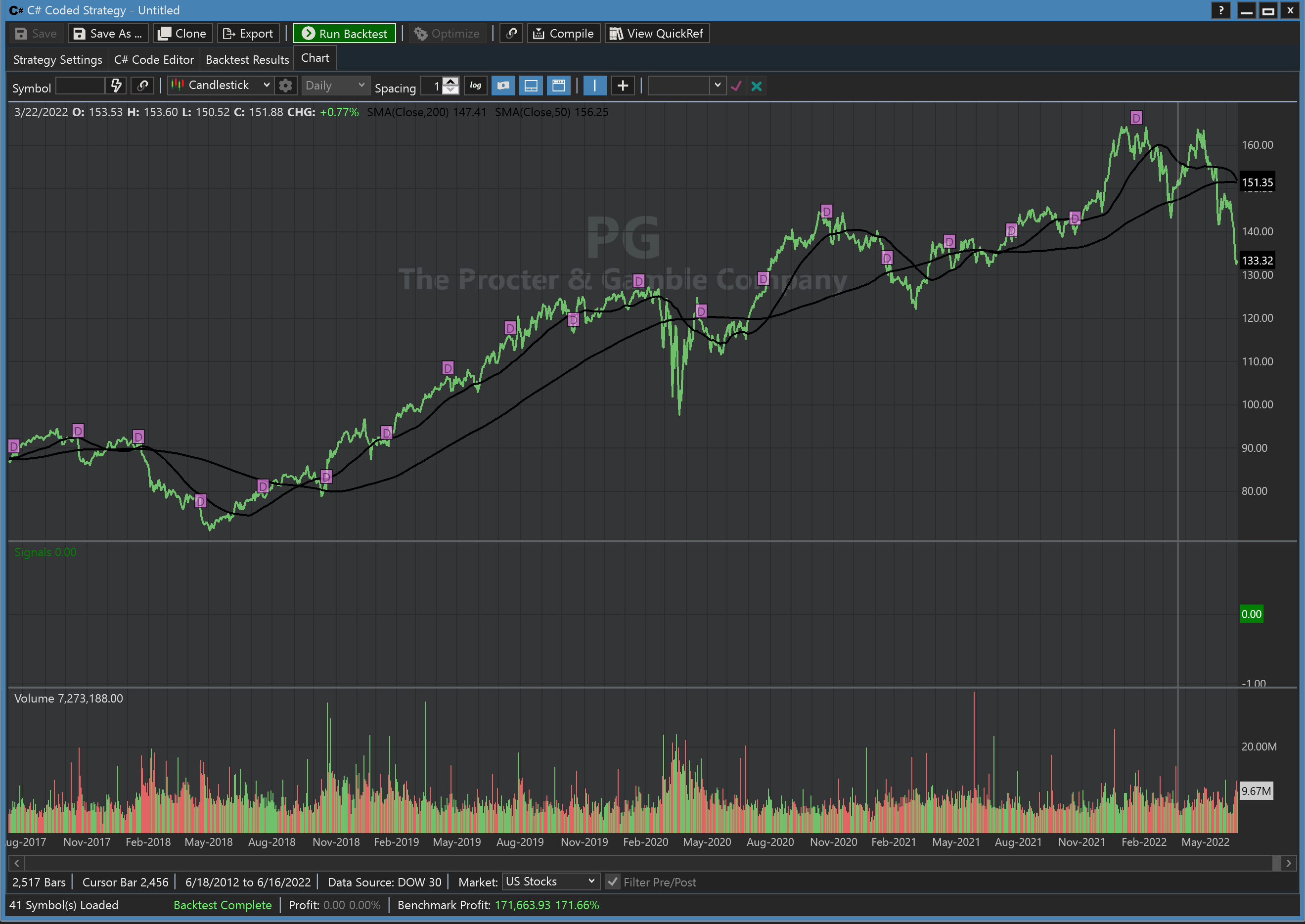This screenshot has width=1305, height=924.
Task: Click the green 0.00 signals value tag
Action: tap(1251, 614)
